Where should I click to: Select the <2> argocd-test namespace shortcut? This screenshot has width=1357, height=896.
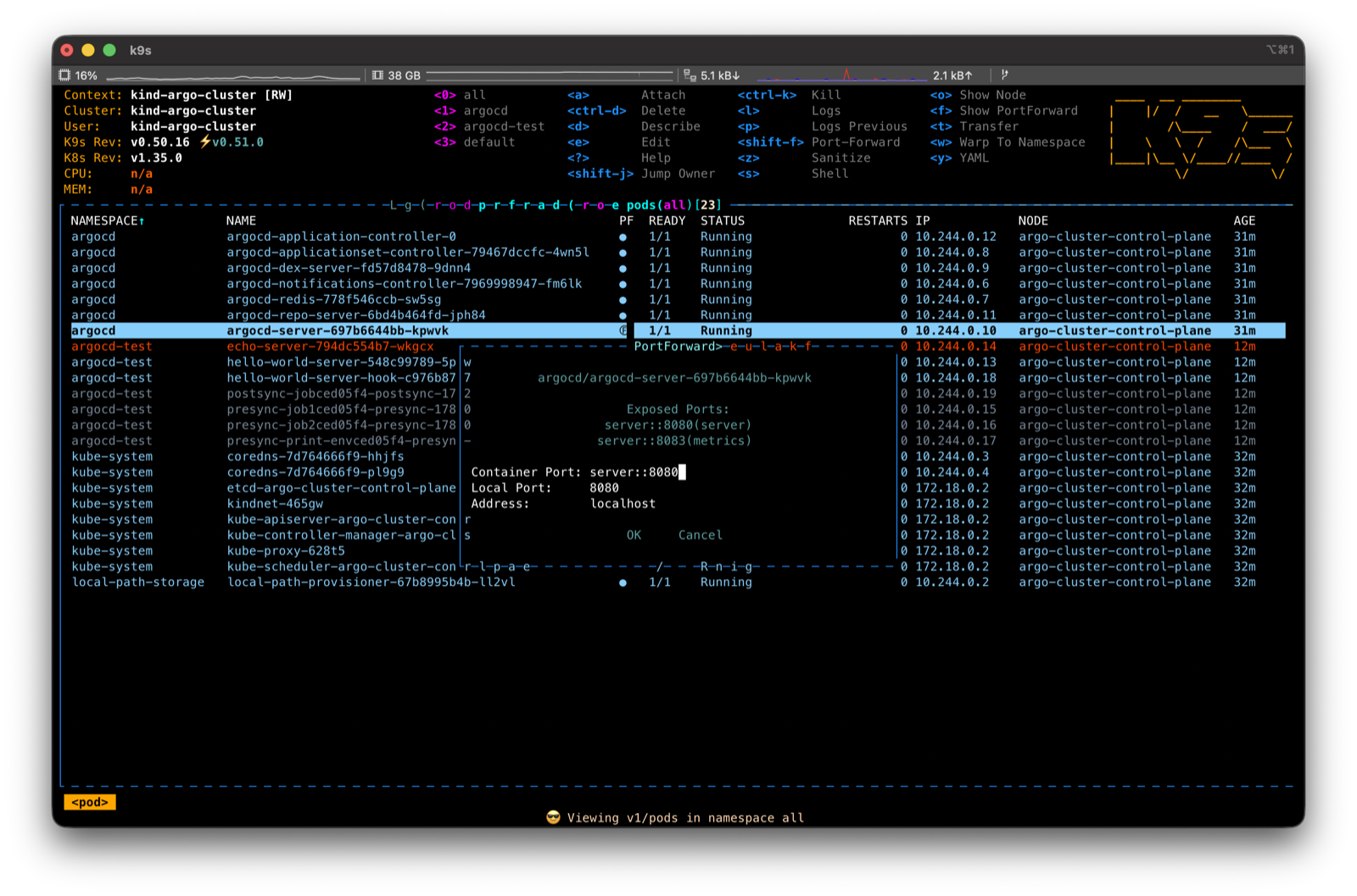pos(489,126)
